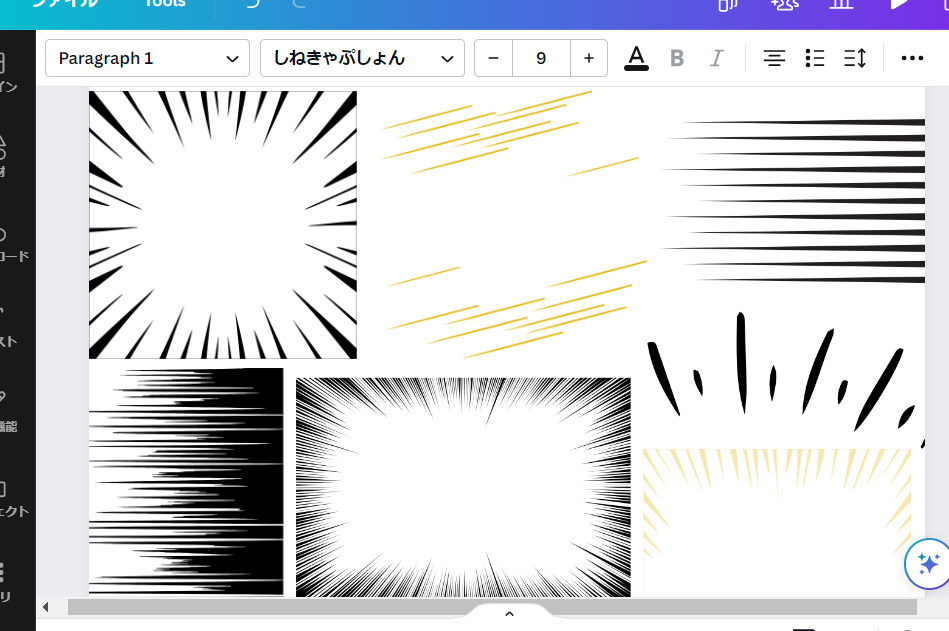Select the upper yellow diagonal speed lines
The image size is (949, 631).
[x=510, y=134]
